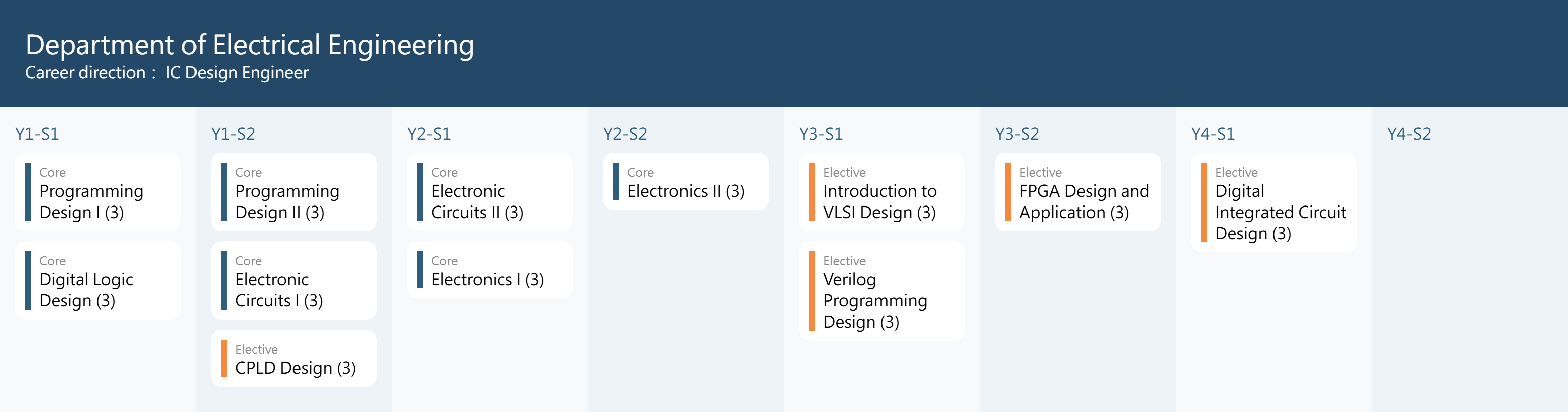Click the blue bar on Electronics II
The image size is (1568, 412).
coord(616,181)
